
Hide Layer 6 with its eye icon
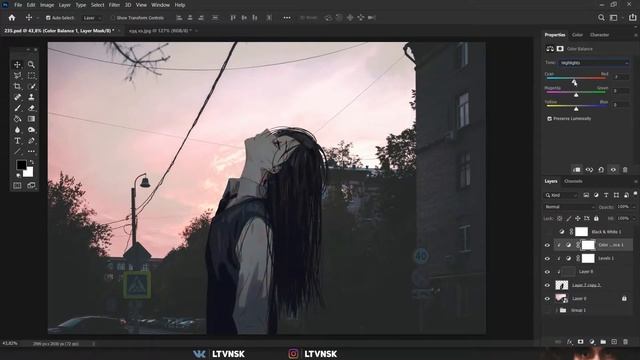(x=547, y=299)
